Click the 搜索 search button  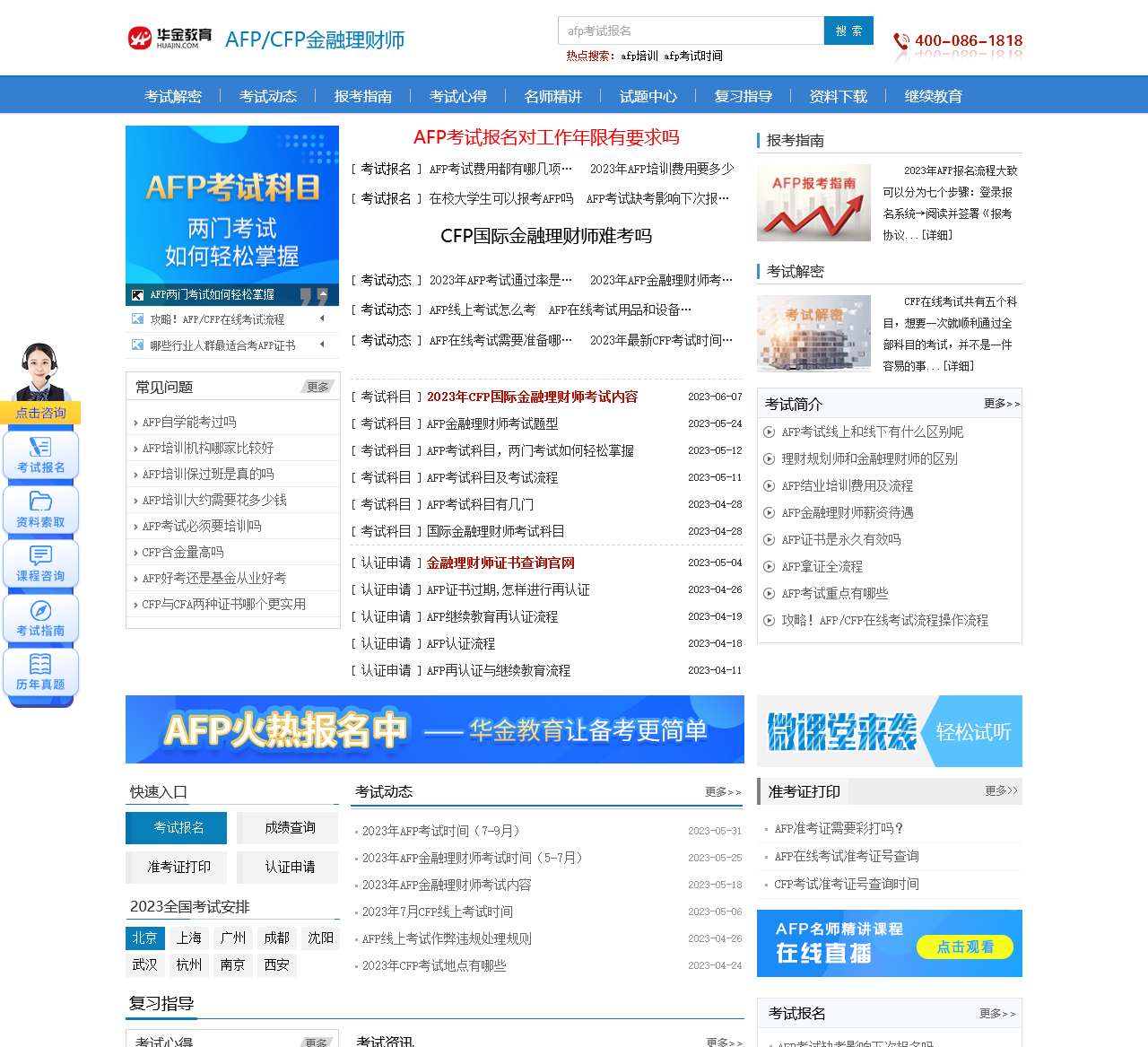(848, 31)
